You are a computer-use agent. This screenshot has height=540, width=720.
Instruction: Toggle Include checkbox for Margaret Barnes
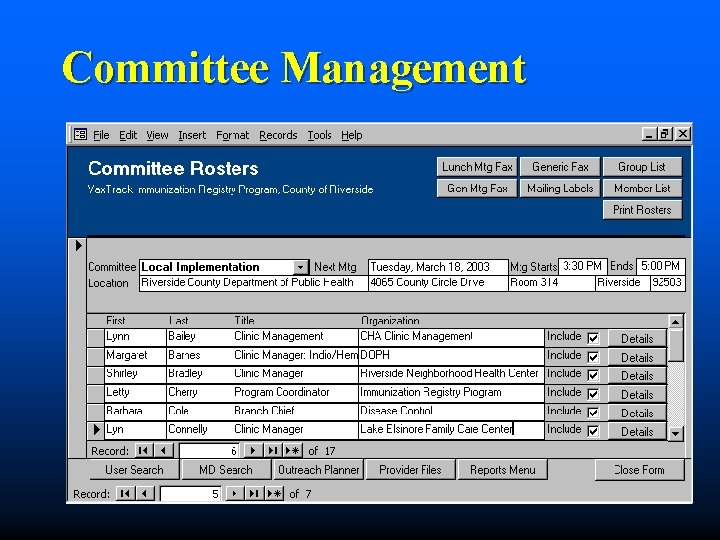click(593, 357)
